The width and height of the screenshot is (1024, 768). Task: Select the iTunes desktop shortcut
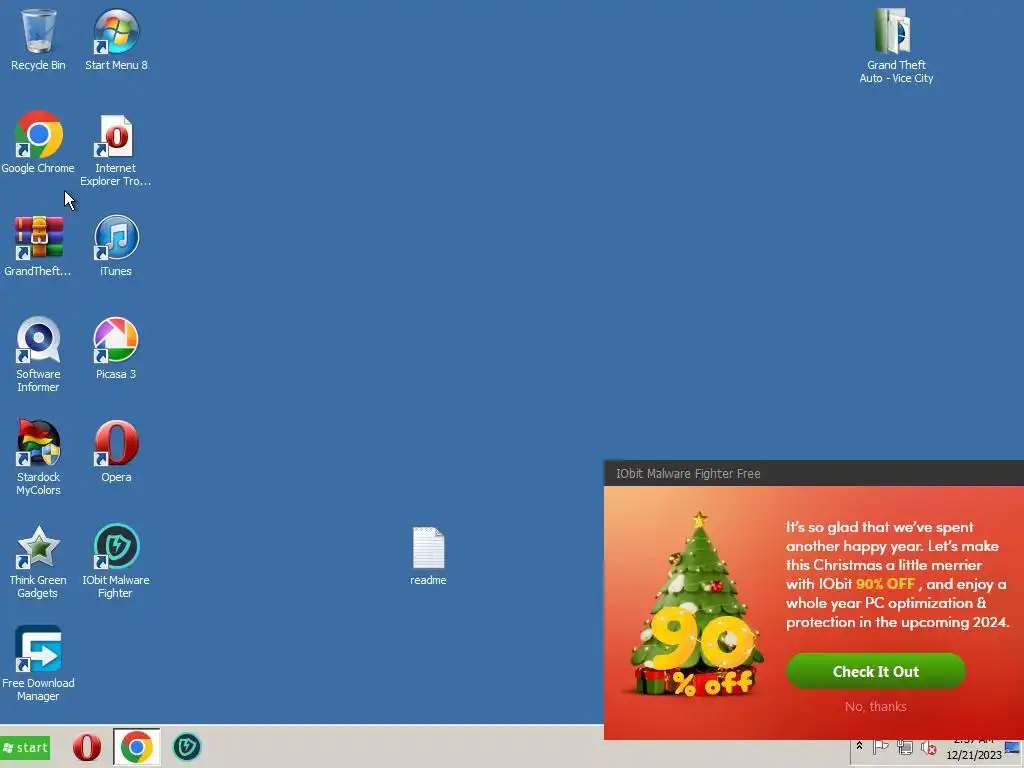[x=116, y=246]
